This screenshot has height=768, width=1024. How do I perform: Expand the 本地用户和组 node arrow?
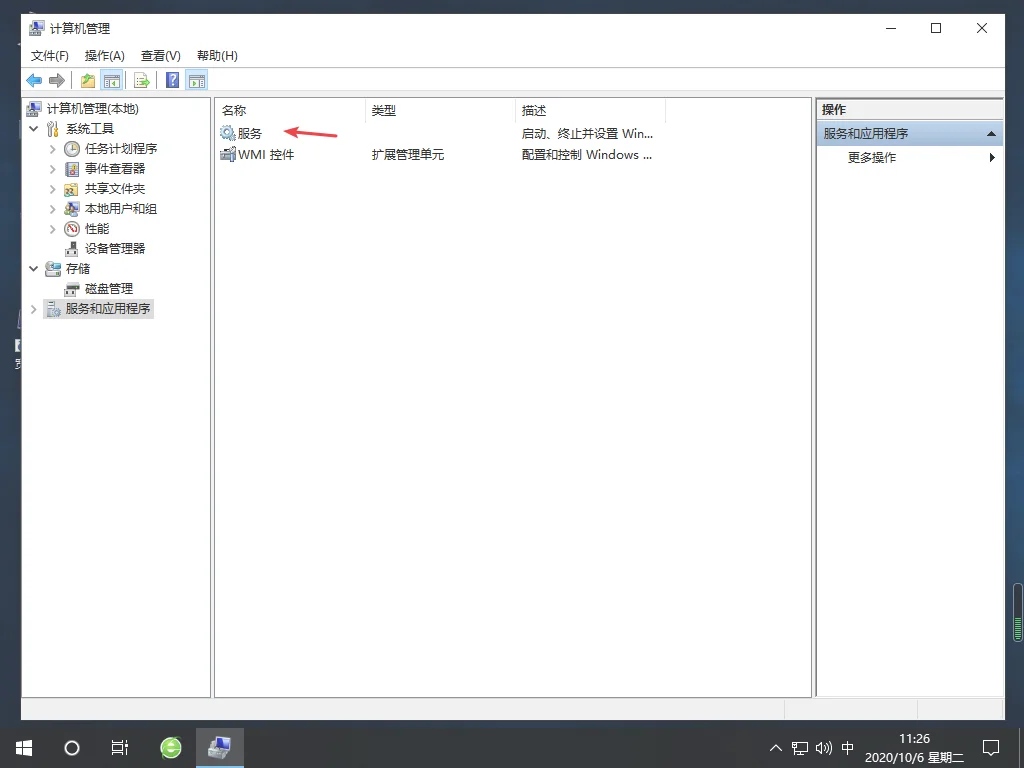click(53, 209)
